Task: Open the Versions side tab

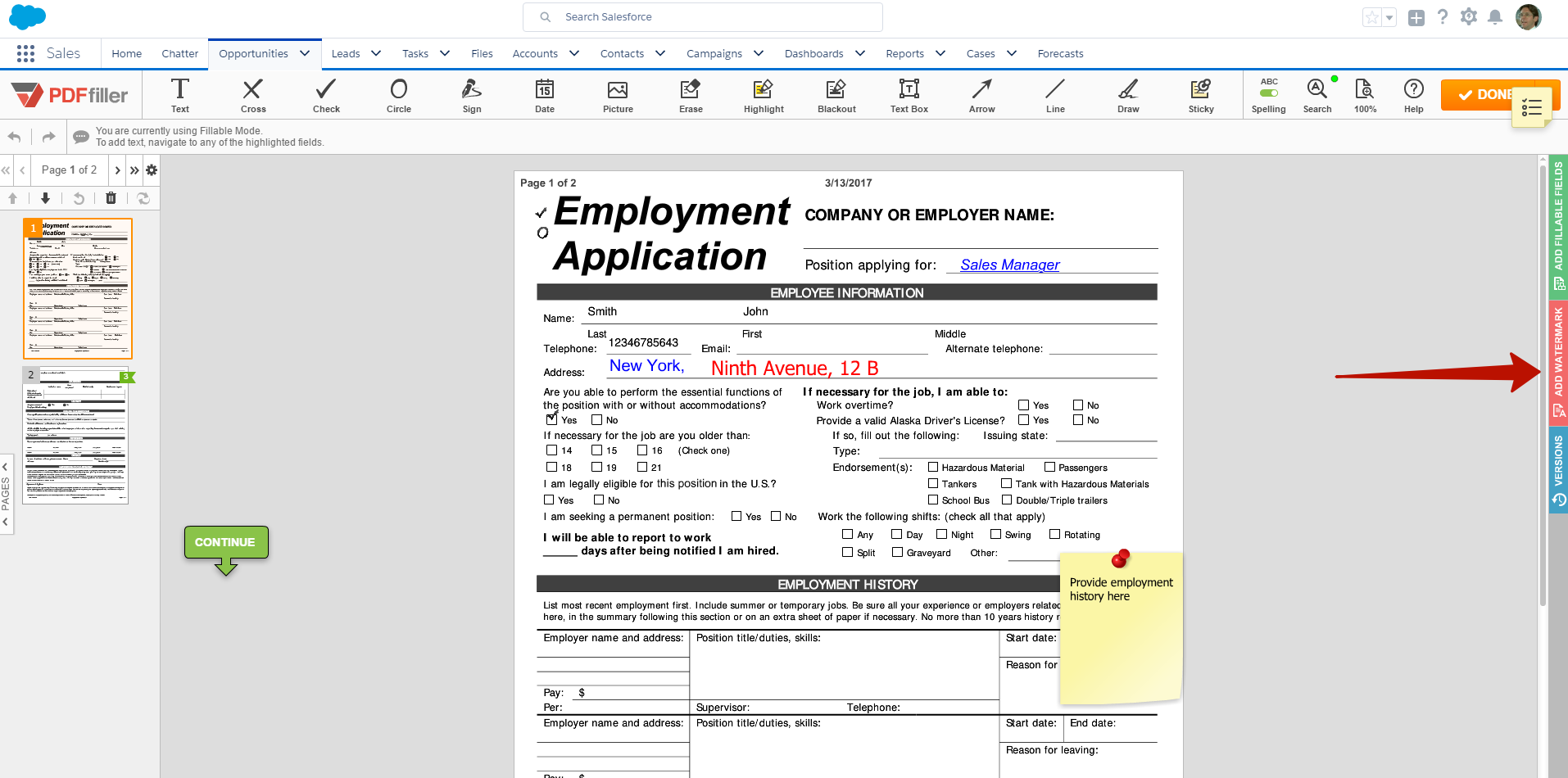Action: point(1558,470)
